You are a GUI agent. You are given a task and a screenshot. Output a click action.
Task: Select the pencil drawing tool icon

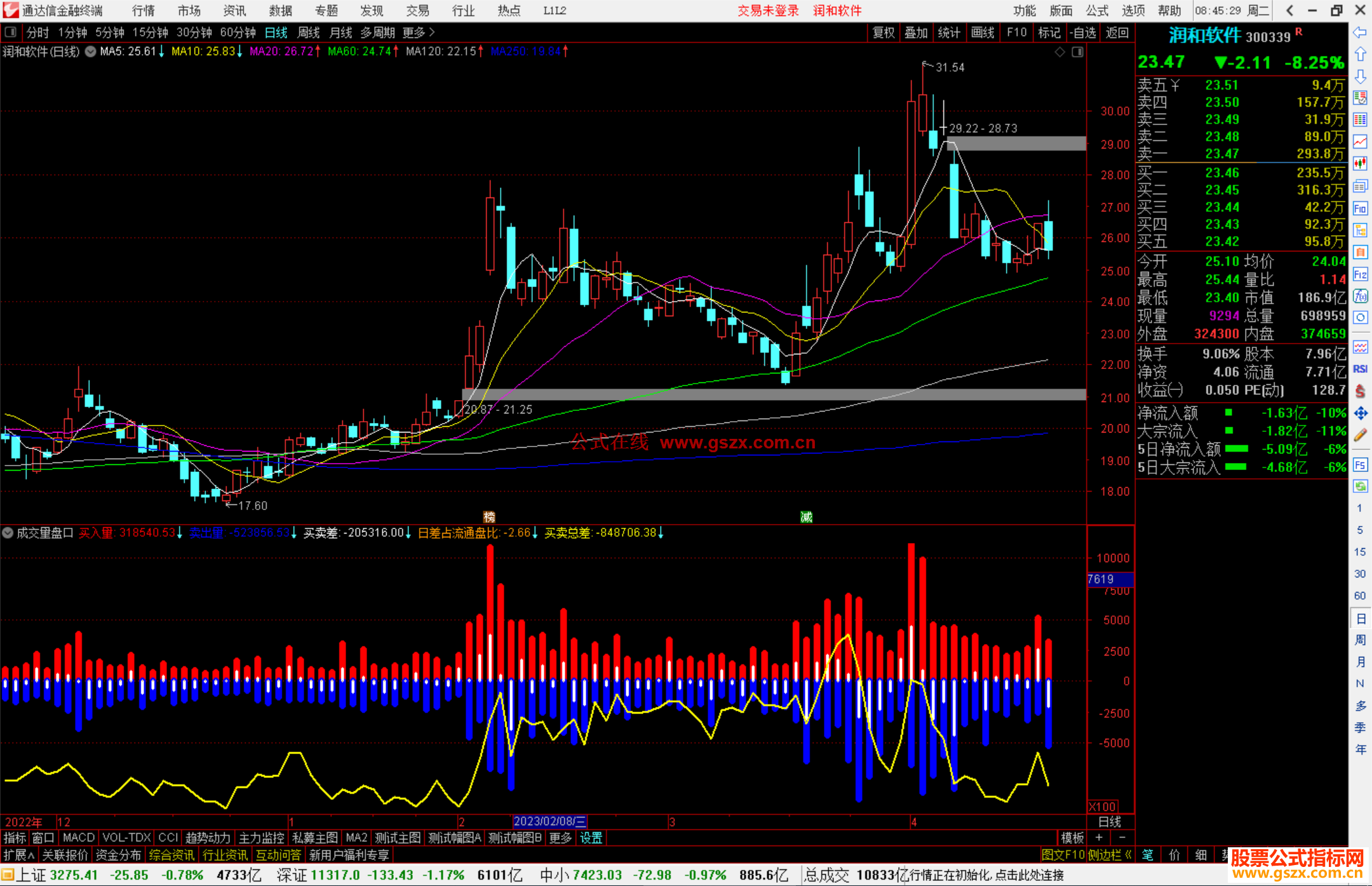point(1360,436)
